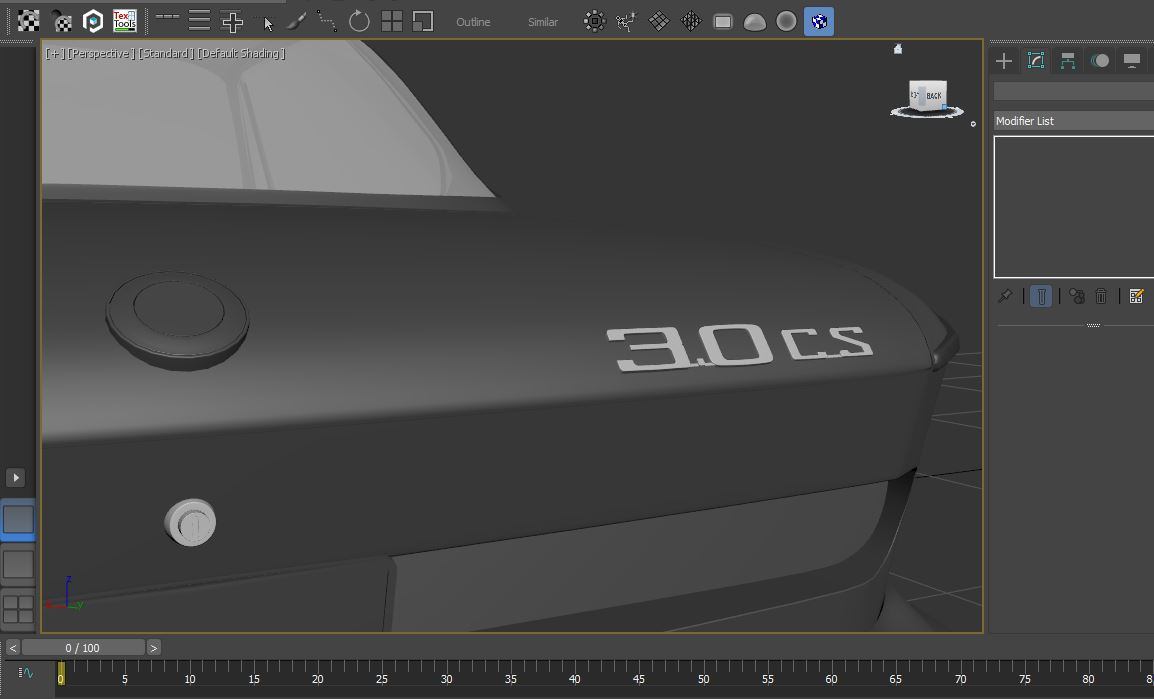
Task: Click the viewport [+] menu label
Action: [53, 54]
